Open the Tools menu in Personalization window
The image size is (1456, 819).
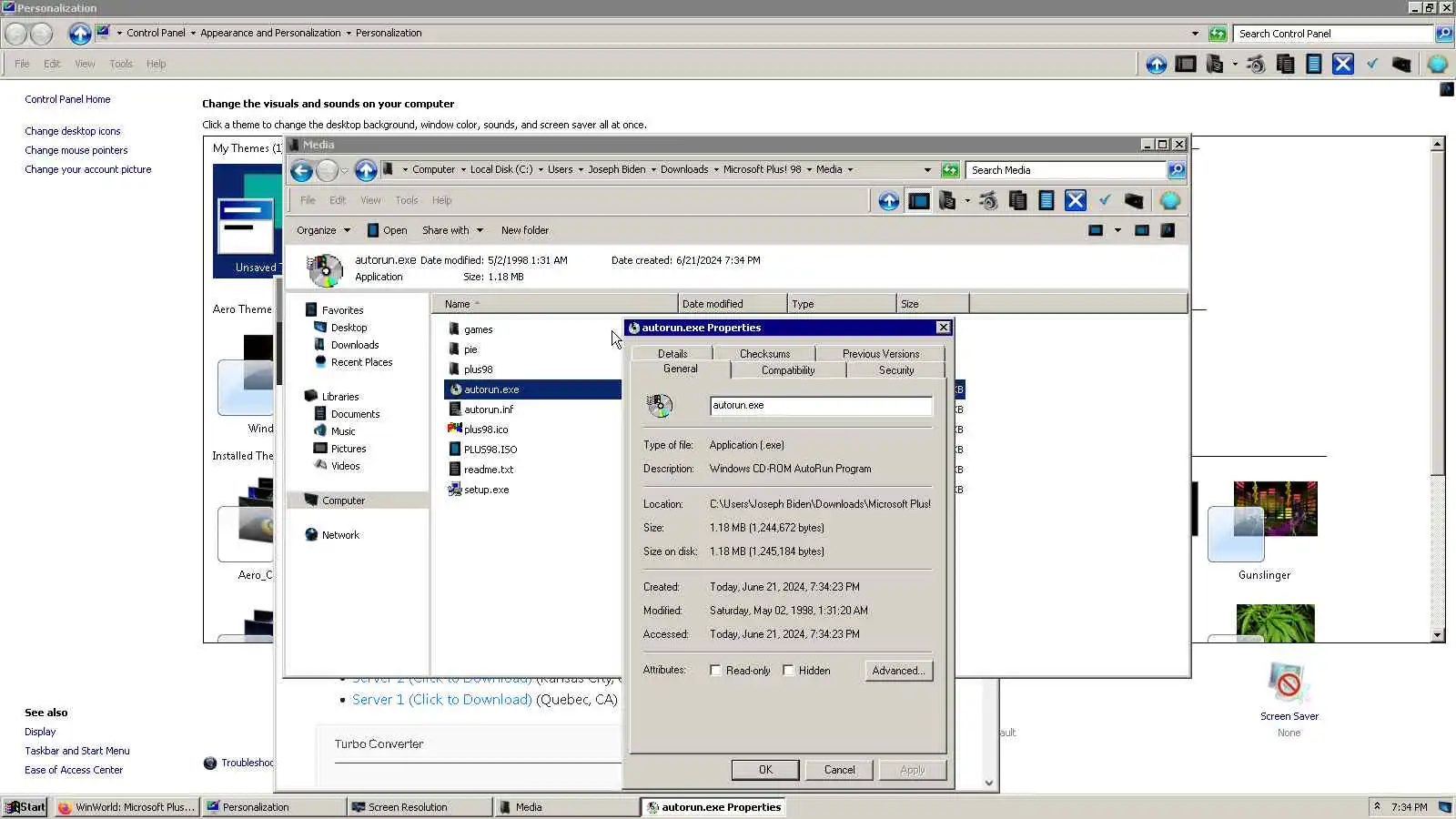pos(121,64)
